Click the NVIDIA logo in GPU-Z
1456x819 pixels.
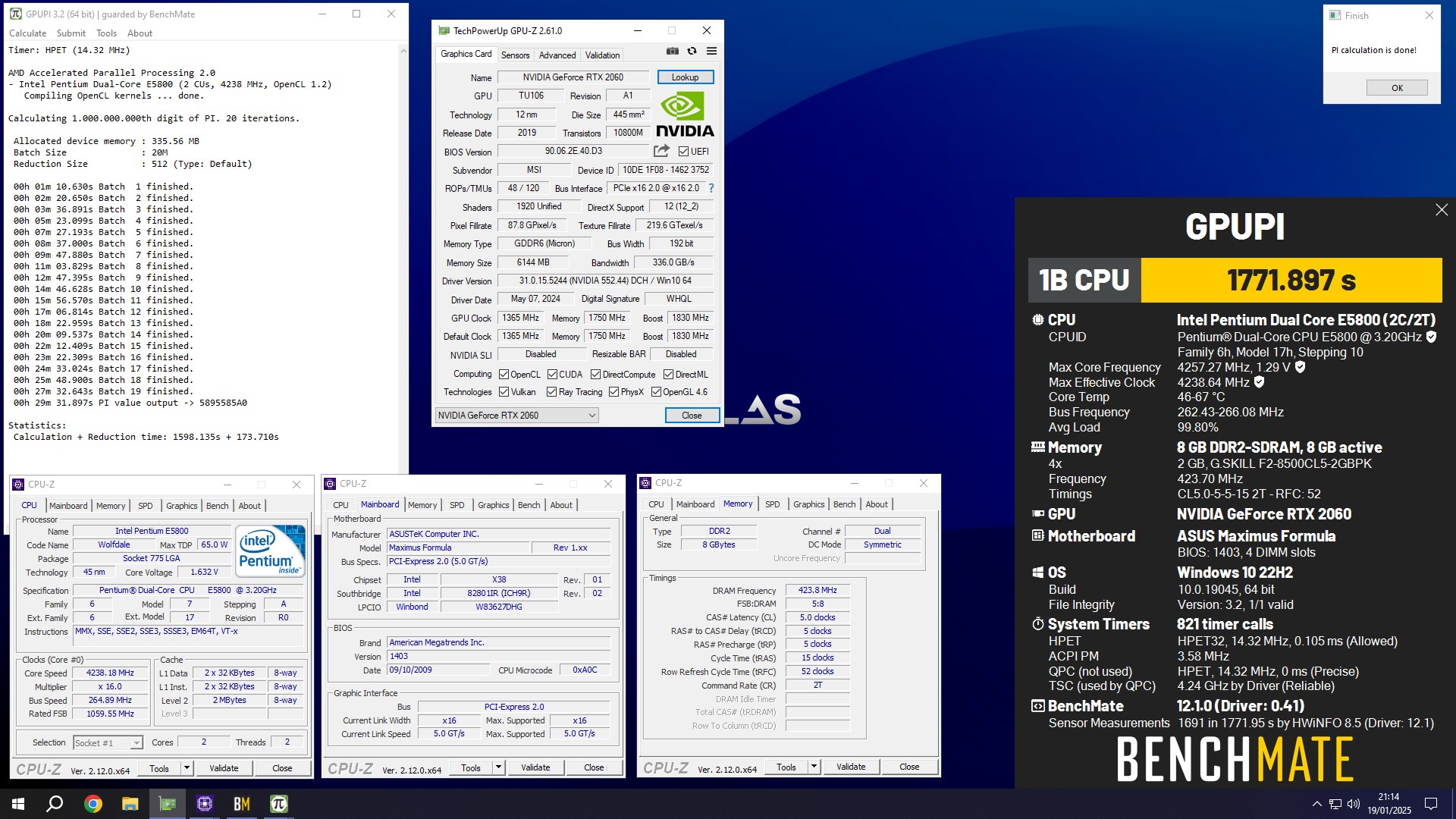[x=685, y=115]
